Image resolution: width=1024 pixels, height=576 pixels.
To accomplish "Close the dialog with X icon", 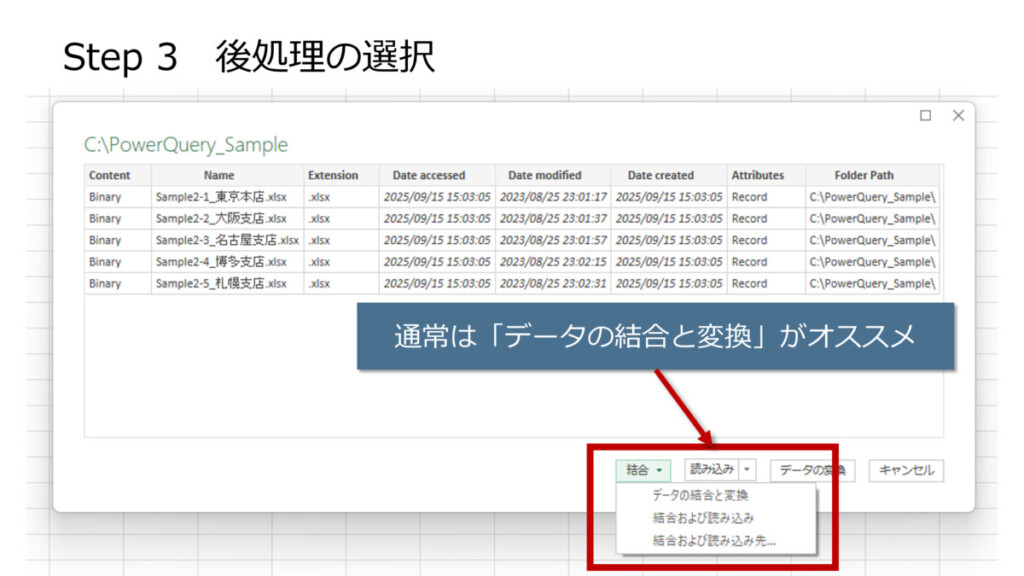I will 958,116.
